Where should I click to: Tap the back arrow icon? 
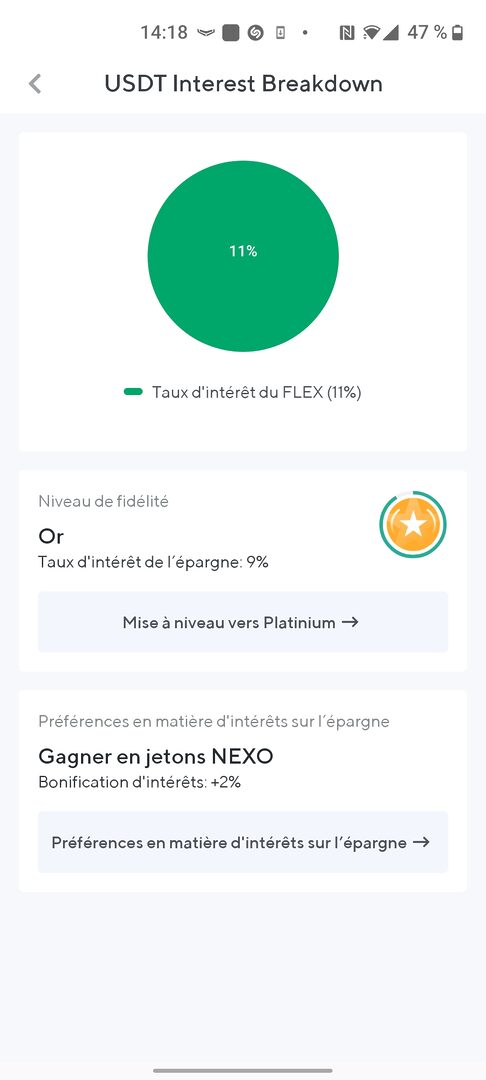35,84
